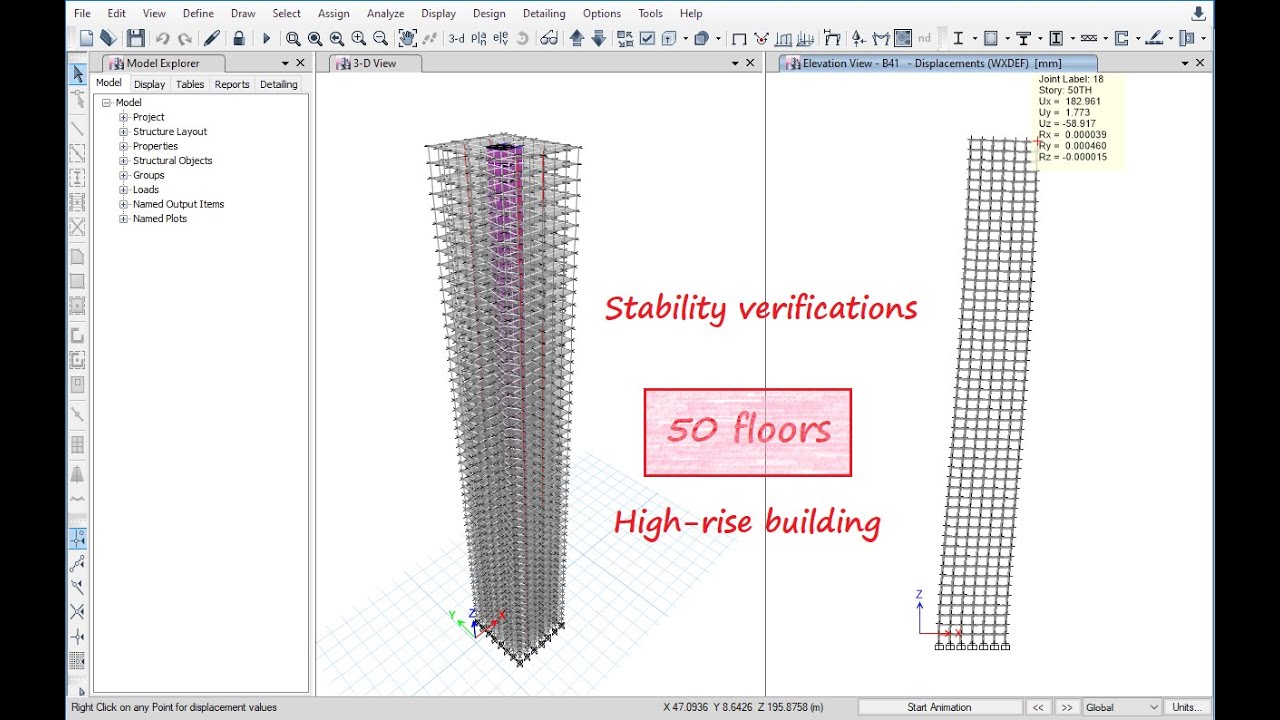Screen dimensions: 1280x720
Task: Expand the Structure Layout tree node
Action: tap(124, 131)
